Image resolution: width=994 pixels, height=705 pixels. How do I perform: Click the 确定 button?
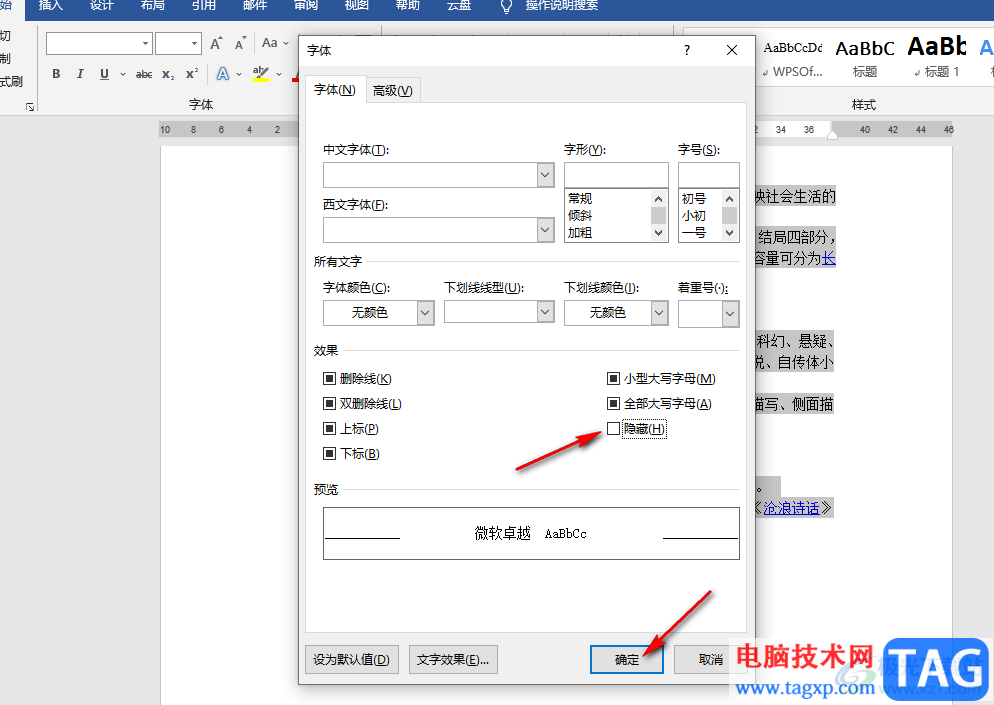click(626, 659)
